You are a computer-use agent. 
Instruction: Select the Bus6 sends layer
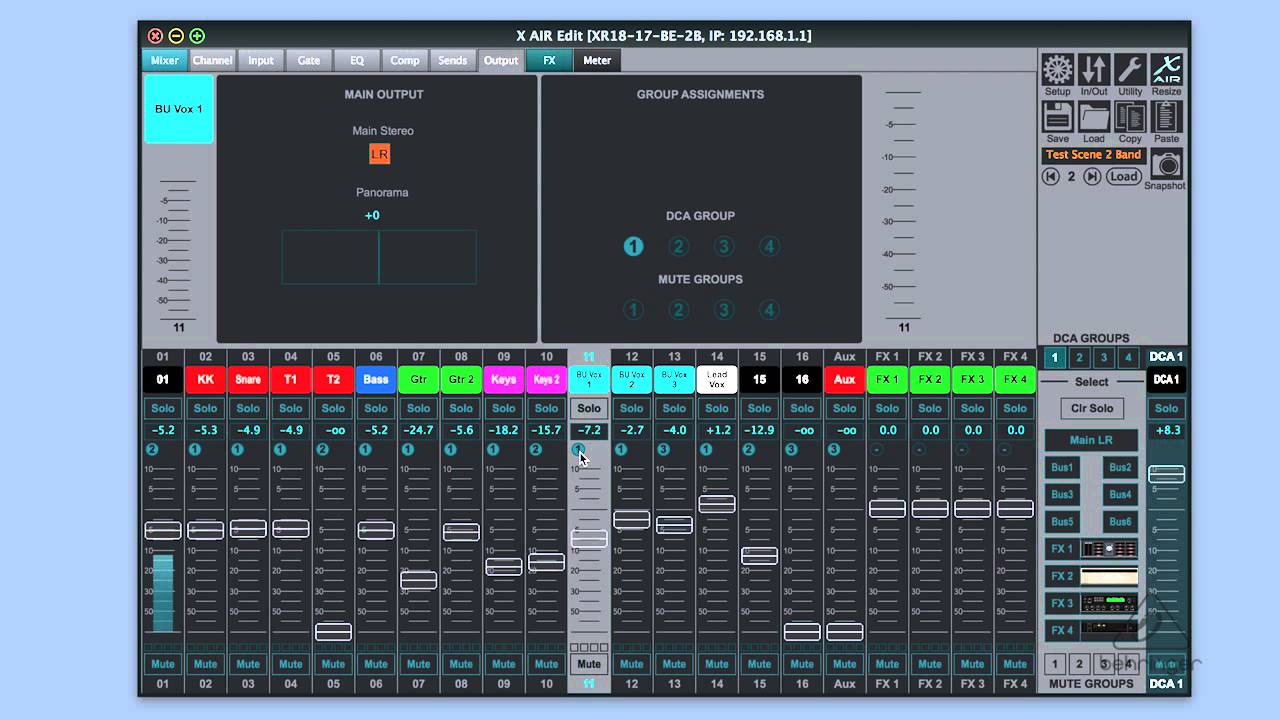point(1121,522)
